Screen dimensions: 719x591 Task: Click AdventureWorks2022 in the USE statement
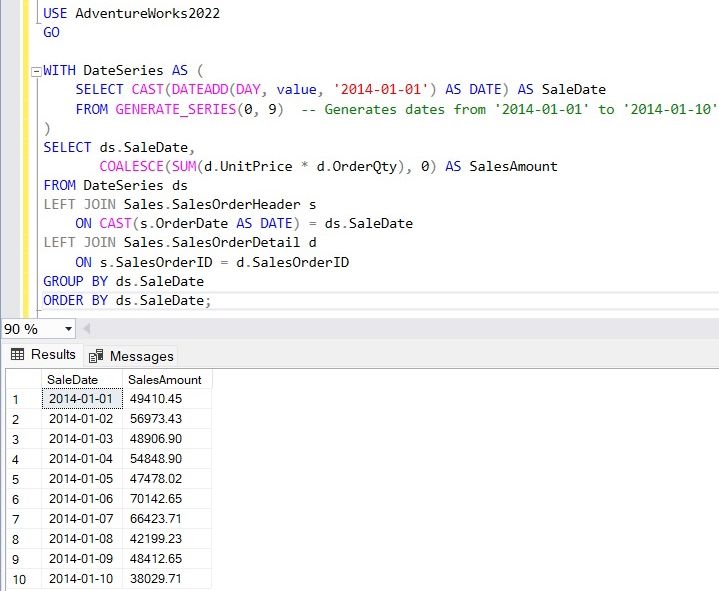click(148, 13)
